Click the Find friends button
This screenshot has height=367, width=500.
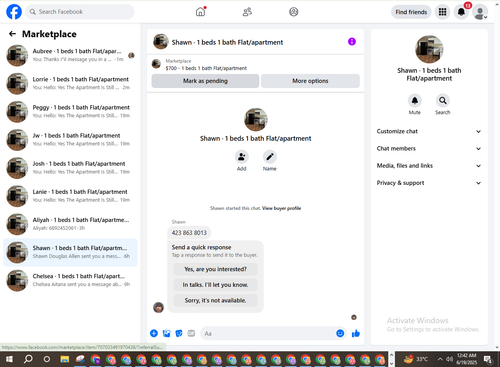411,12
